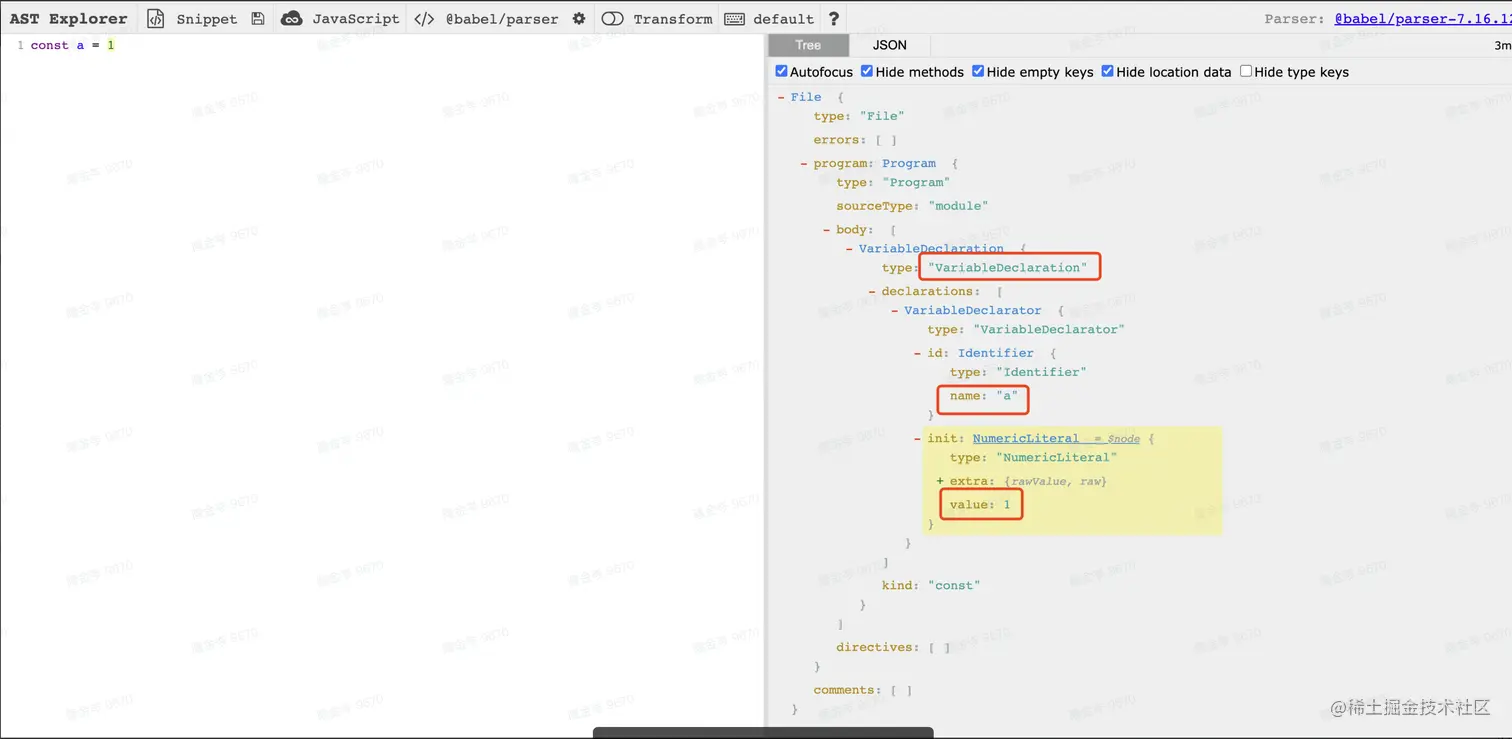Open the JavaScript language menu
This screenshot has width=1512, height=739.
pos(355,18)
